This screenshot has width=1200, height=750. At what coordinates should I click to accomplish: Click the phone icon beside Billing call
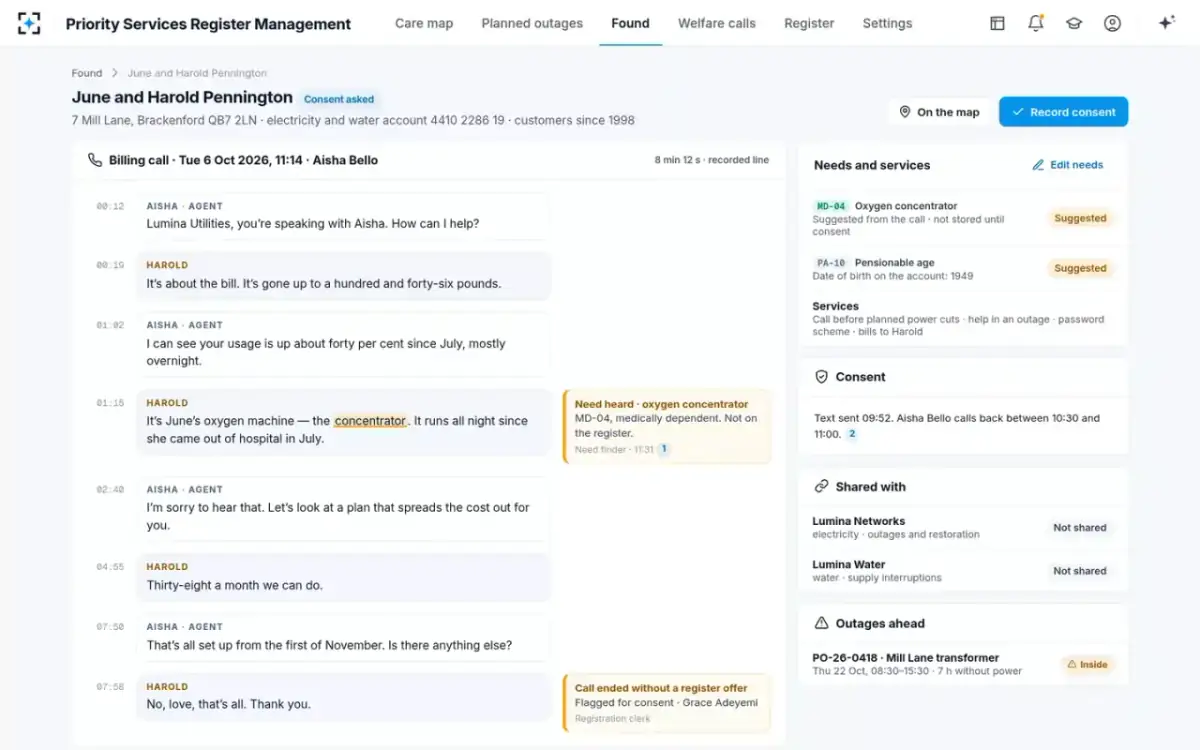pos(95,160)
